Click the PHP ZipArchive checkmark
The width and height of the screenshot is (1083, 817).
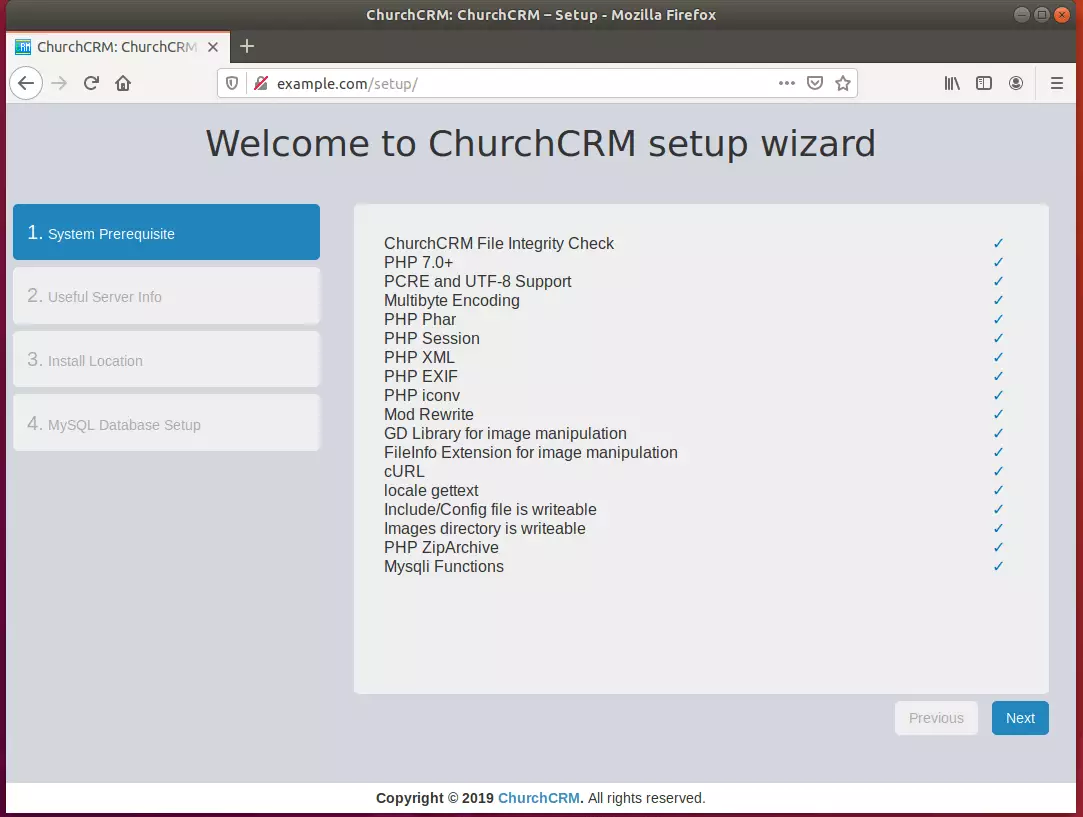point(998,547)
